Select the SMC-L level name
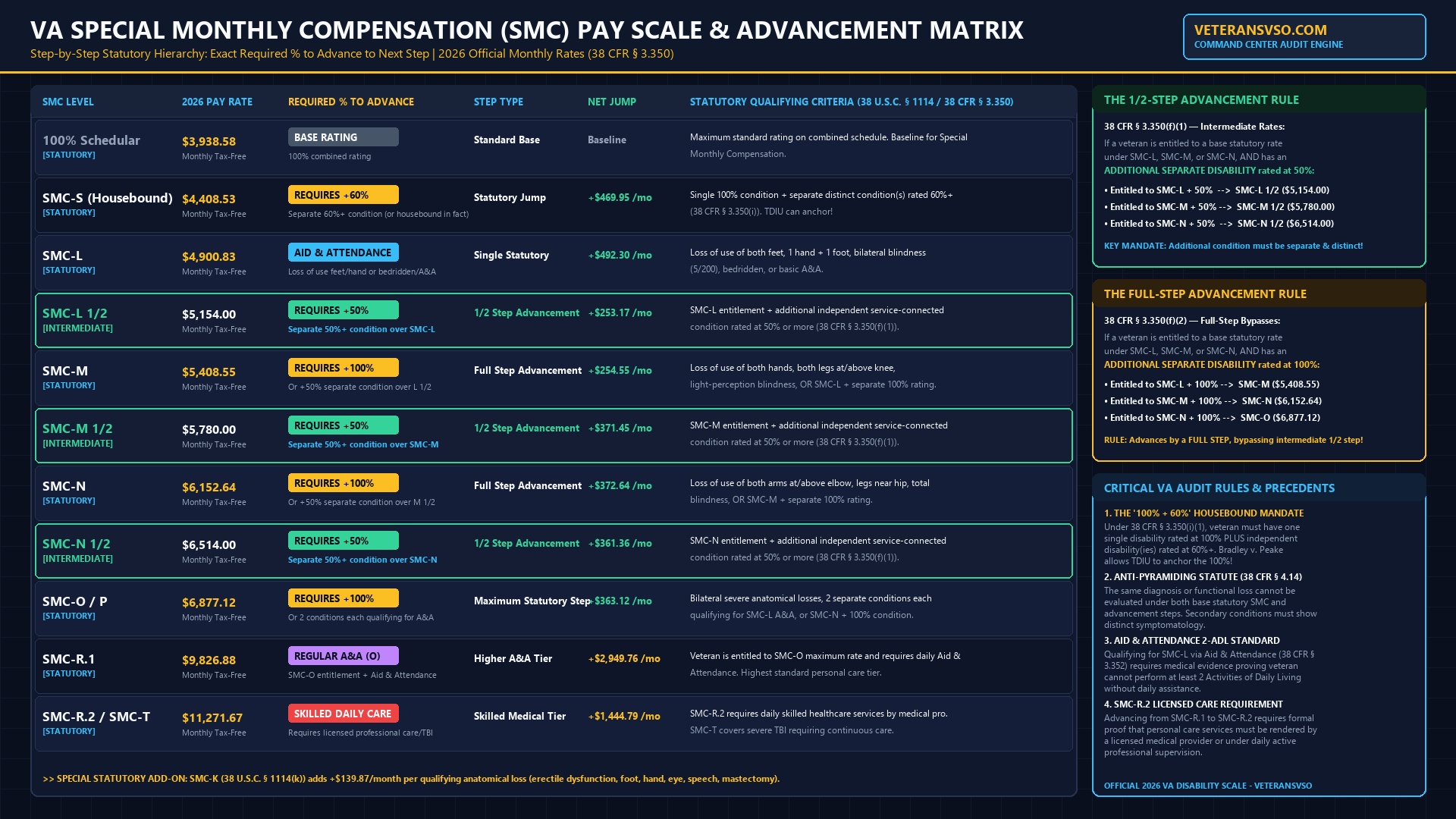 click(x=62, y=256)
